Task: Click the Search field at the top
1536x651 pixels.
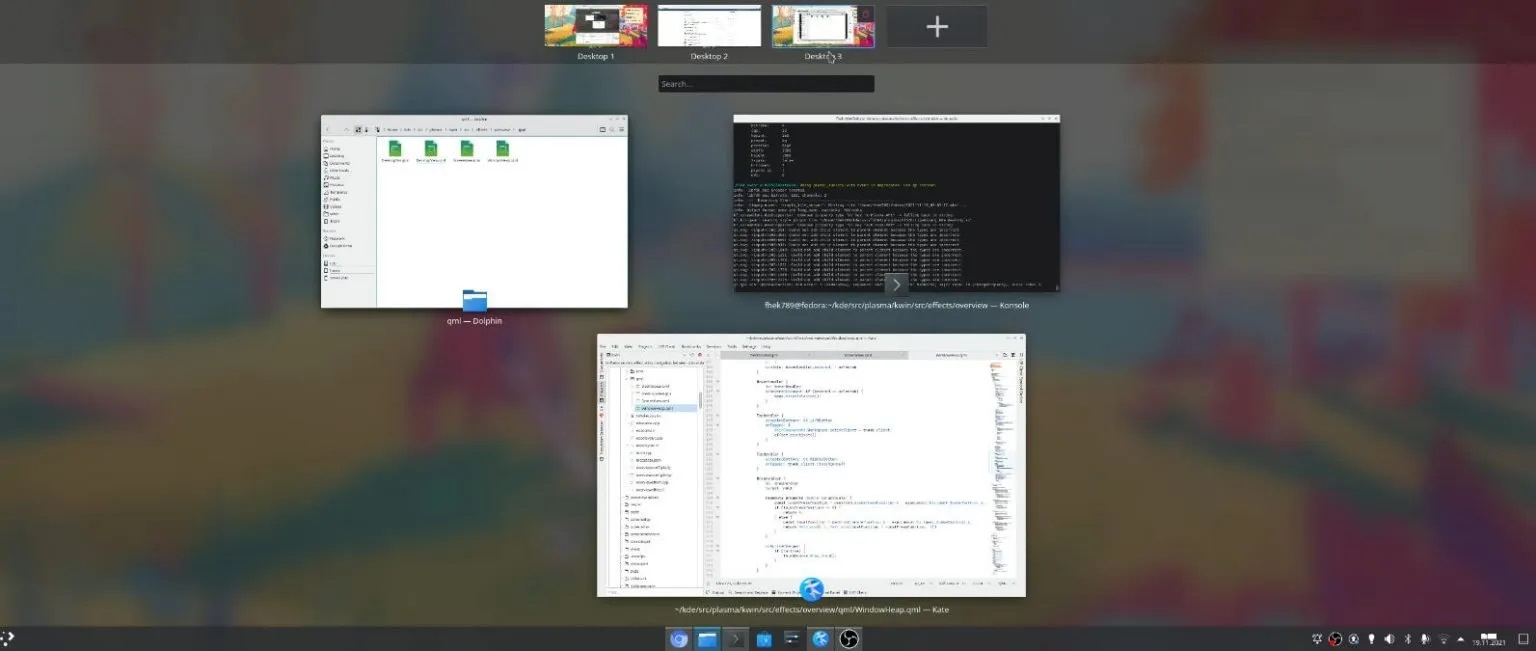Action: [766, 83]
